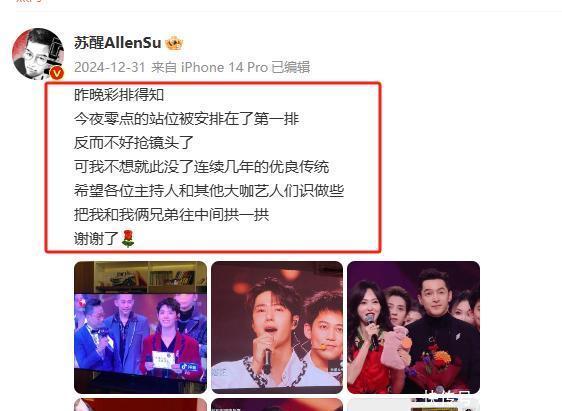The image size is (562, 411).
Task: Click text line 反而不好抢镜头了
Action: click(x=134, y=143)
